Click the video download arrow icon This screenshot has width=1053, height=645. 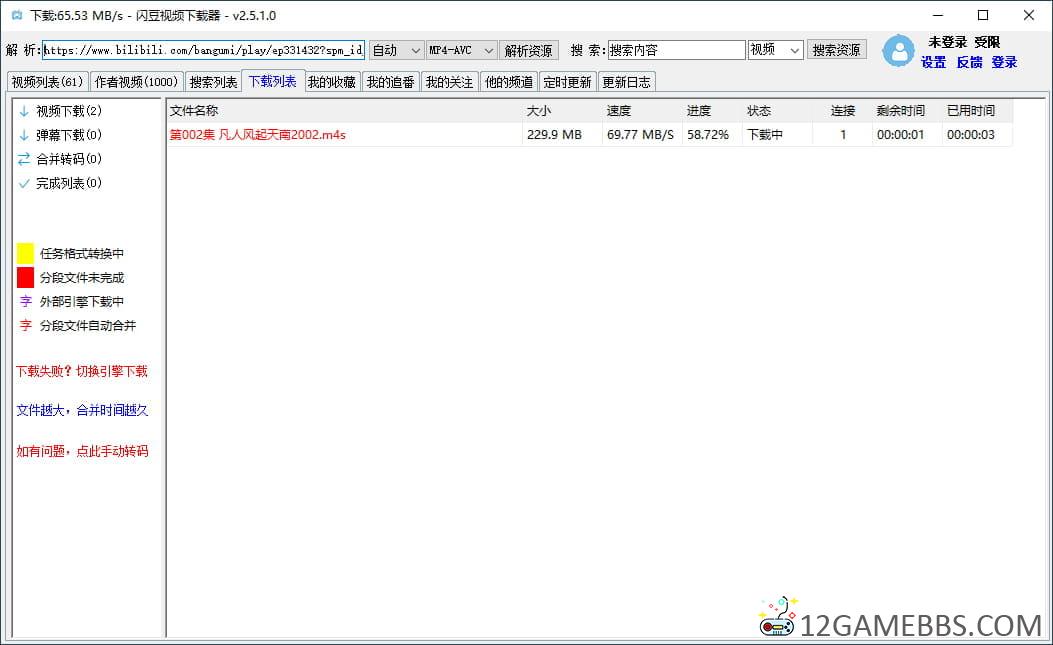tap(24, 111)
